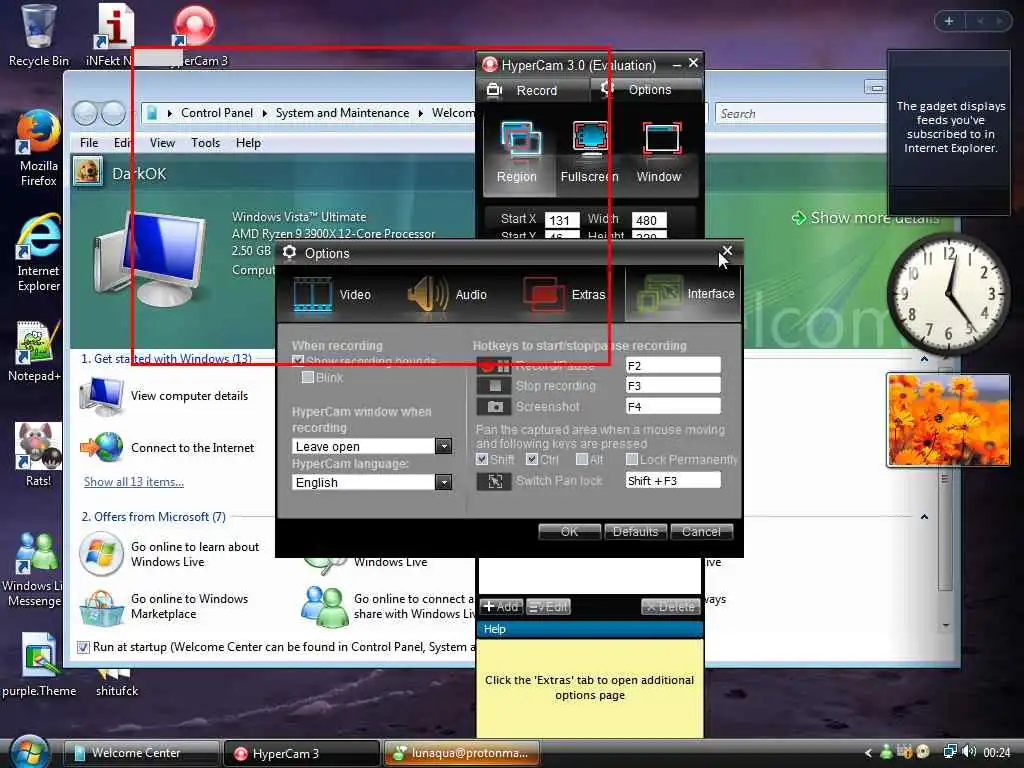Toggle the Shift pan key checkbox
The image size is (1024, 768).
click(482, 459)
